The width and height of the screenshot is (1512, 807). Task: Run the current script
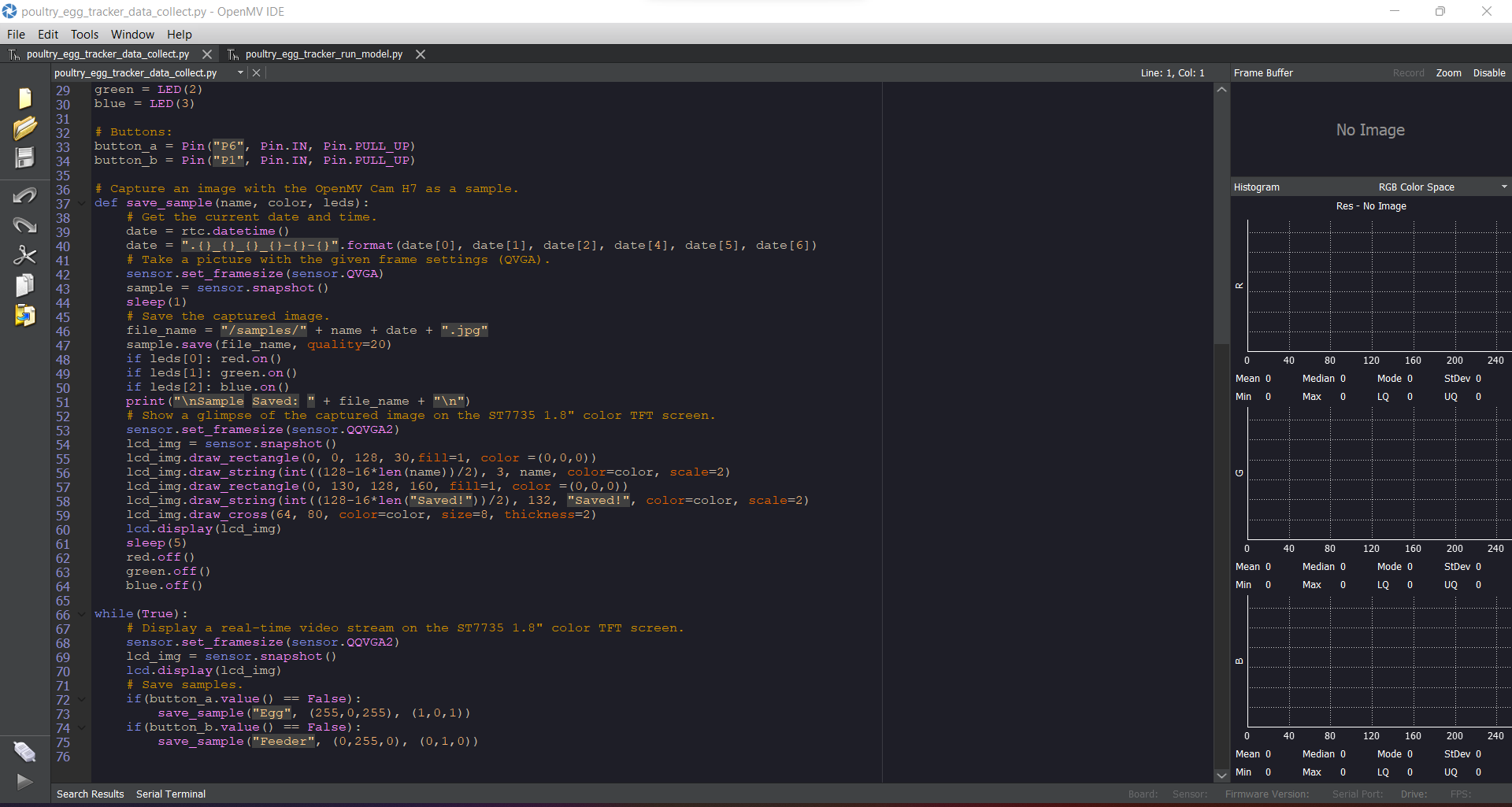(x=24, y=782)
